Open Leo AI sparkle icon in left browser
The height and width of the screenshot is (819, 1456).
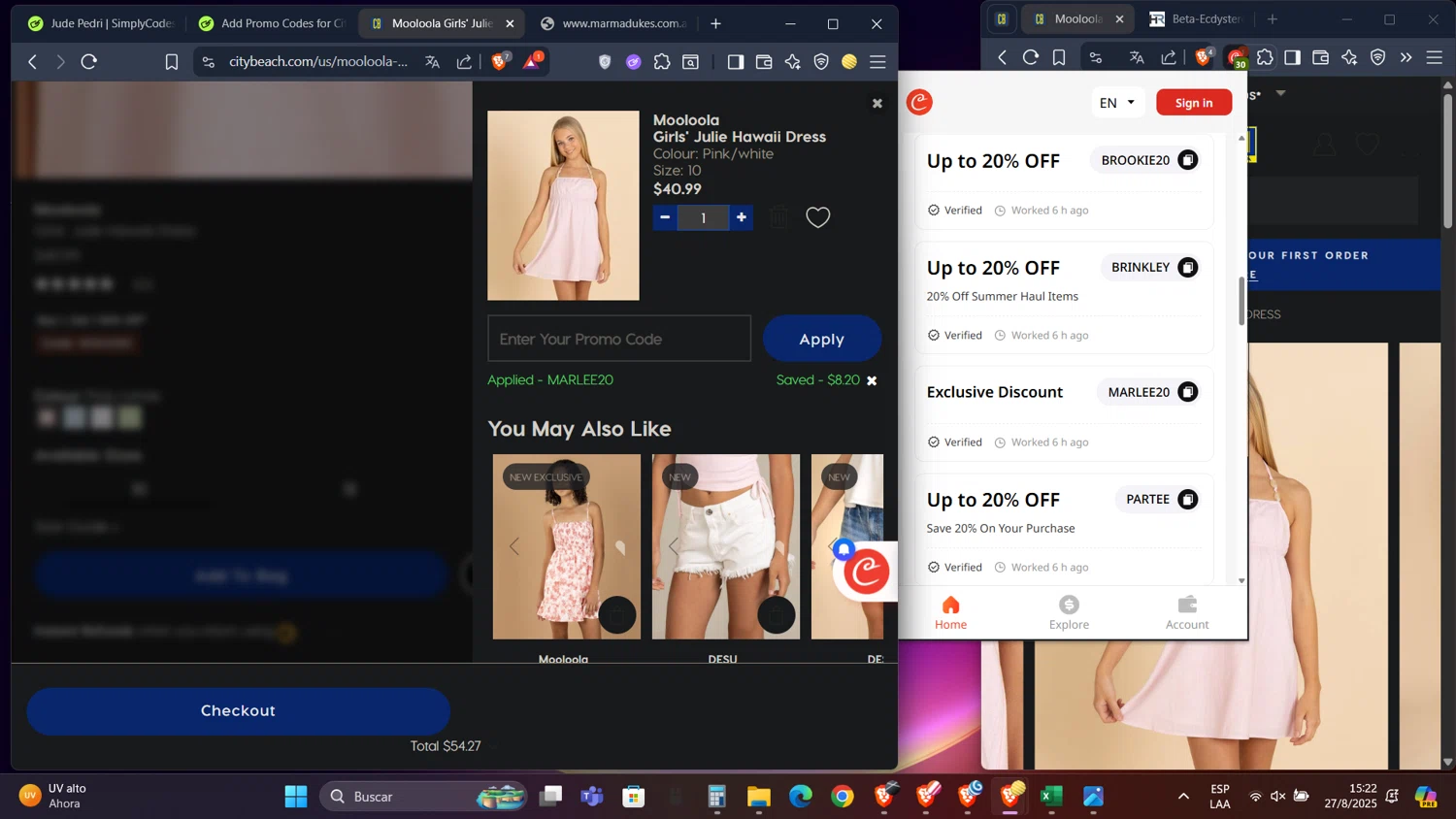793,61
